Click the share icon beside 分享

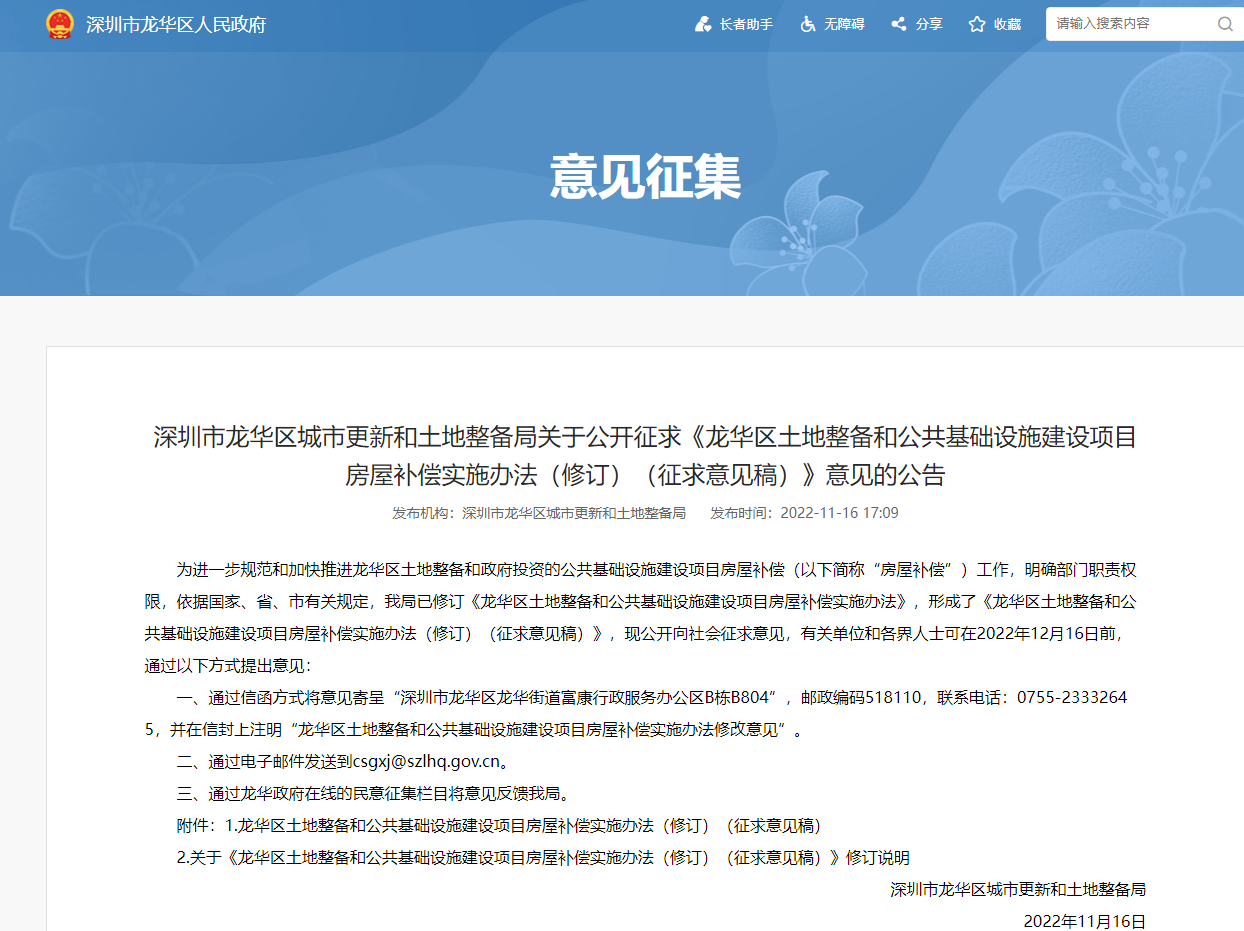click(x=899, y=24)
